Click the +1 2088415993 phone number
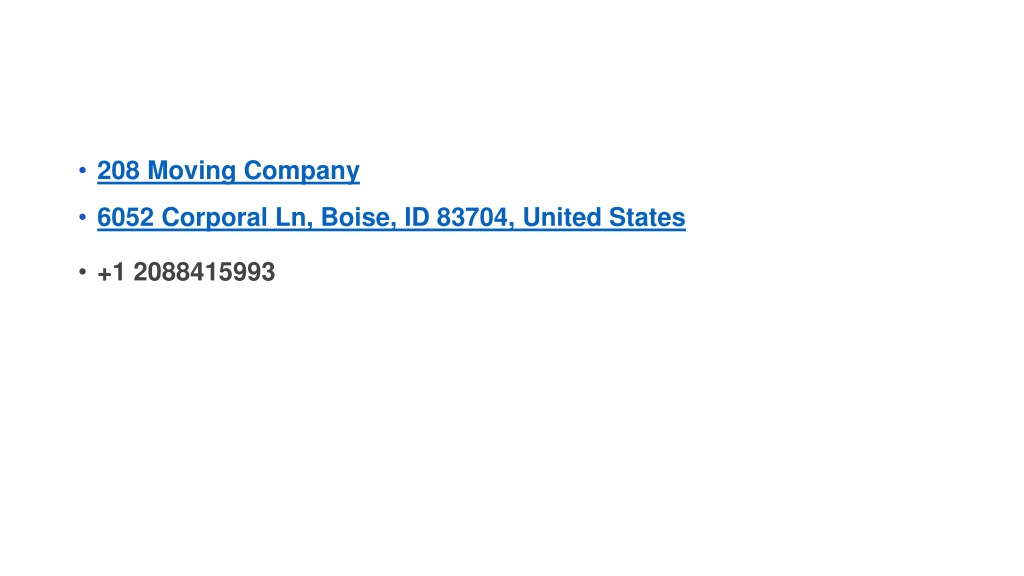 186,272
